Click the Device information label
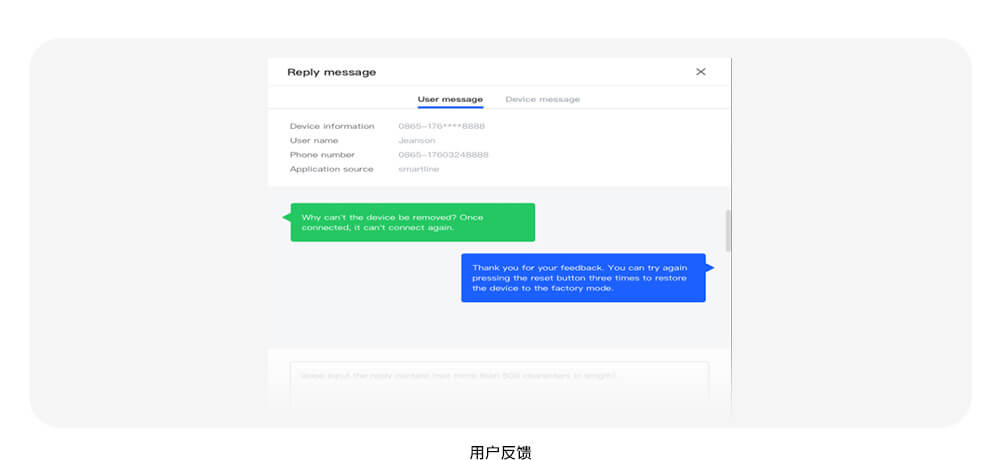This screenshot has height=460, width=1000. tap(332, 126)
